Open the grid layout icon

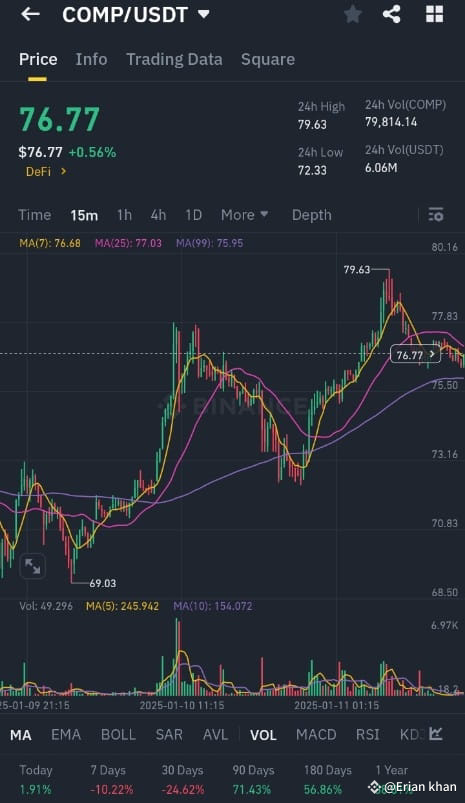(x=434, y=14)
